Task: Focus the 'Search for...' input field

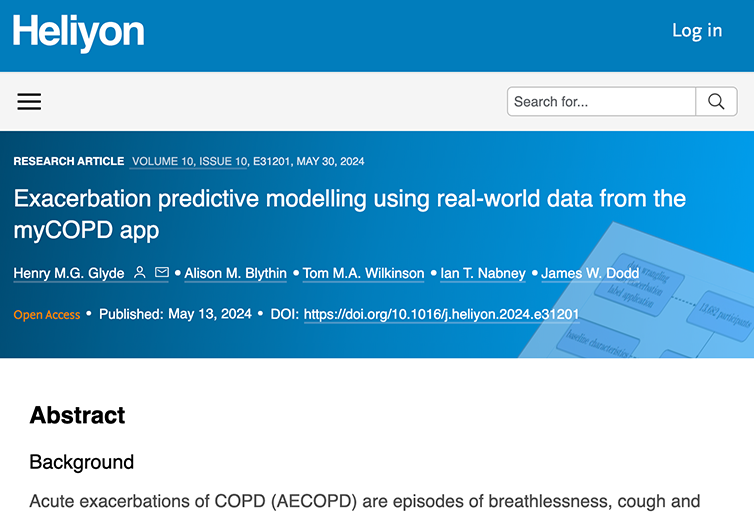Action: pyautogui.click(x=601, y=102)
